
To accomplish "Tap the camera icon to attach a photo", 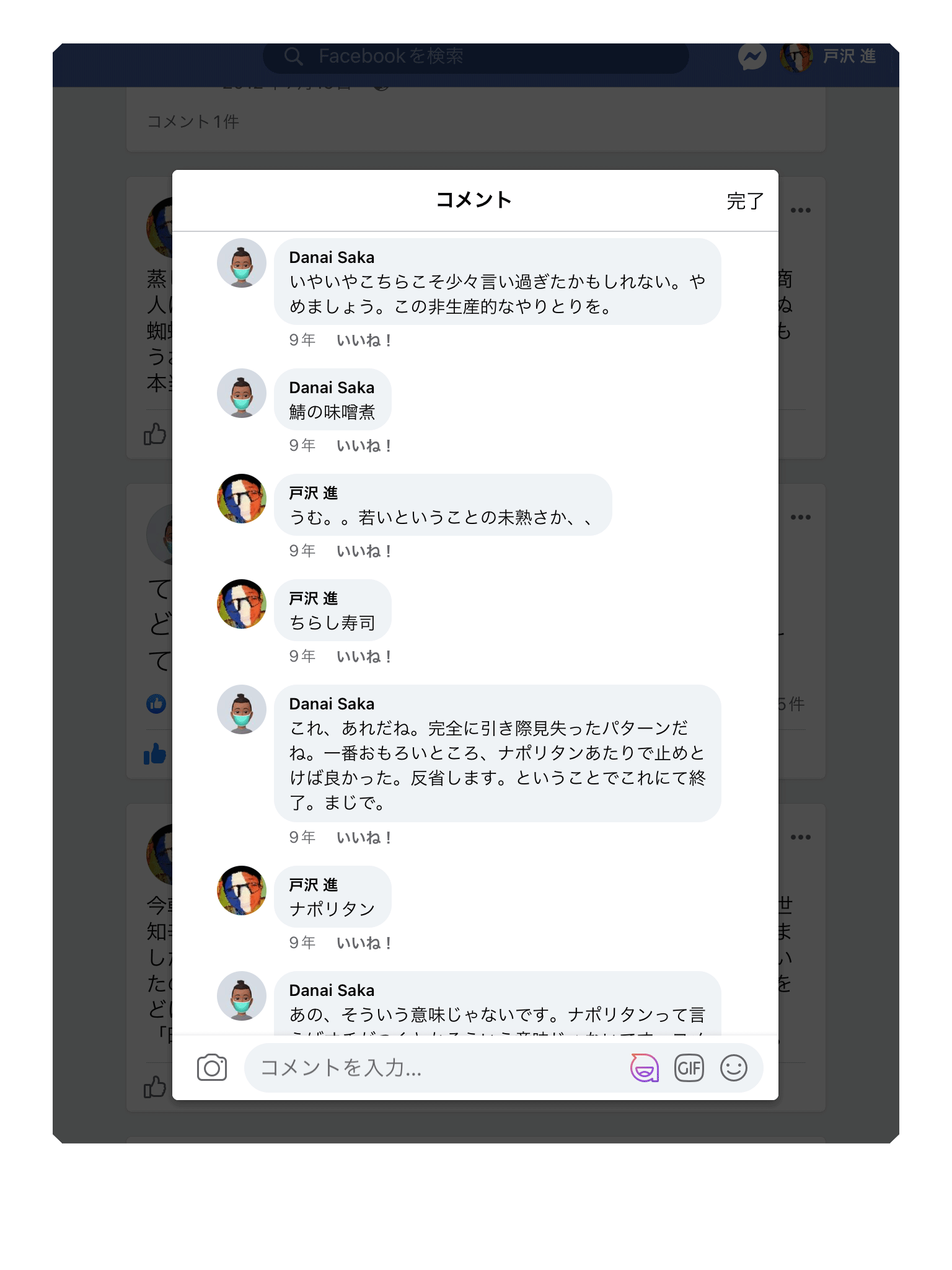I will point(212,1068).
